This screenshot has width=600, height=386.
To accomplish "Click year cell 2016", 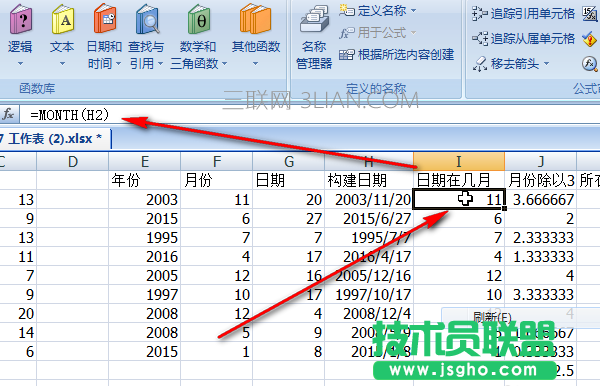I will click(x=145, y=256).
